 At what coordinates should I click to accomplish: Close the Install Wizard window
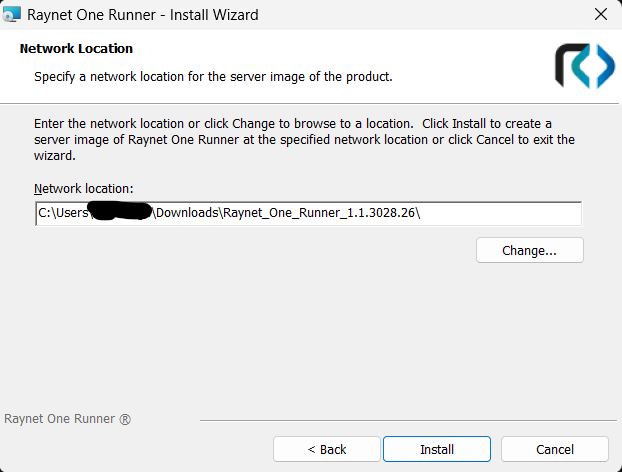(x=601, y=14)
